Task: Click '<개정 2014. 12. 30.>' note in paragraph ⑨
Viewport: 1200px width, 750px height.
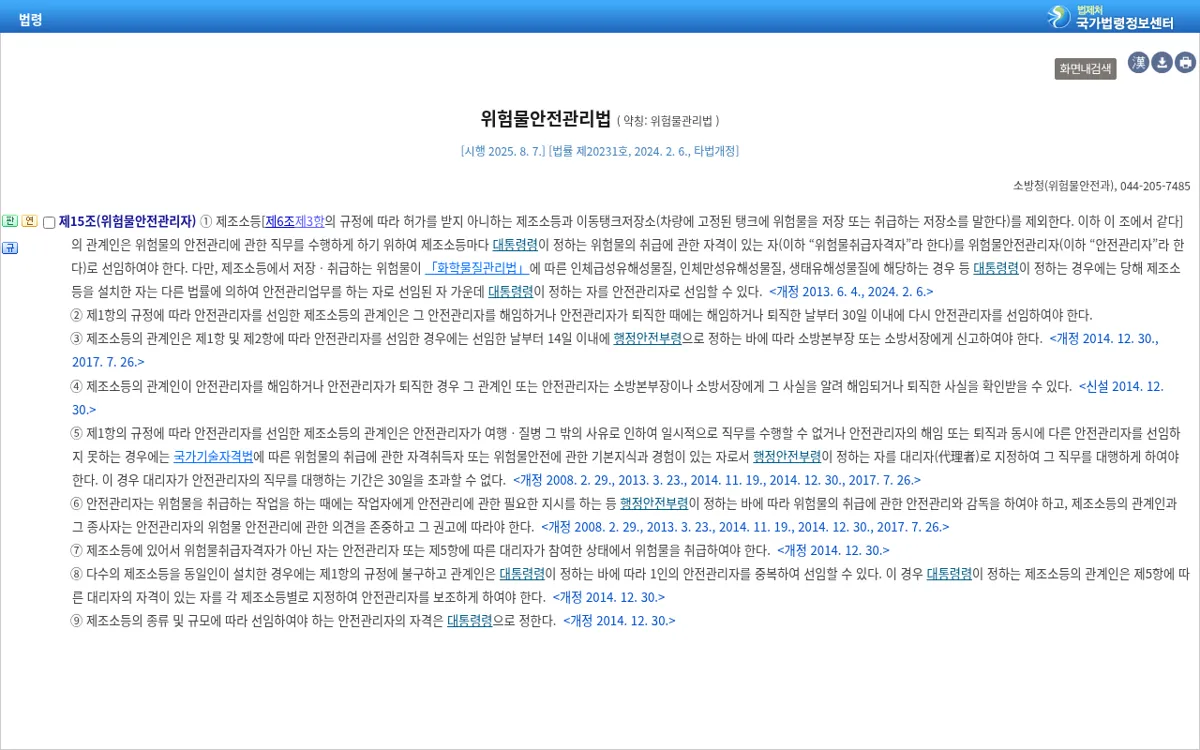Action: (x=619, y=621)
